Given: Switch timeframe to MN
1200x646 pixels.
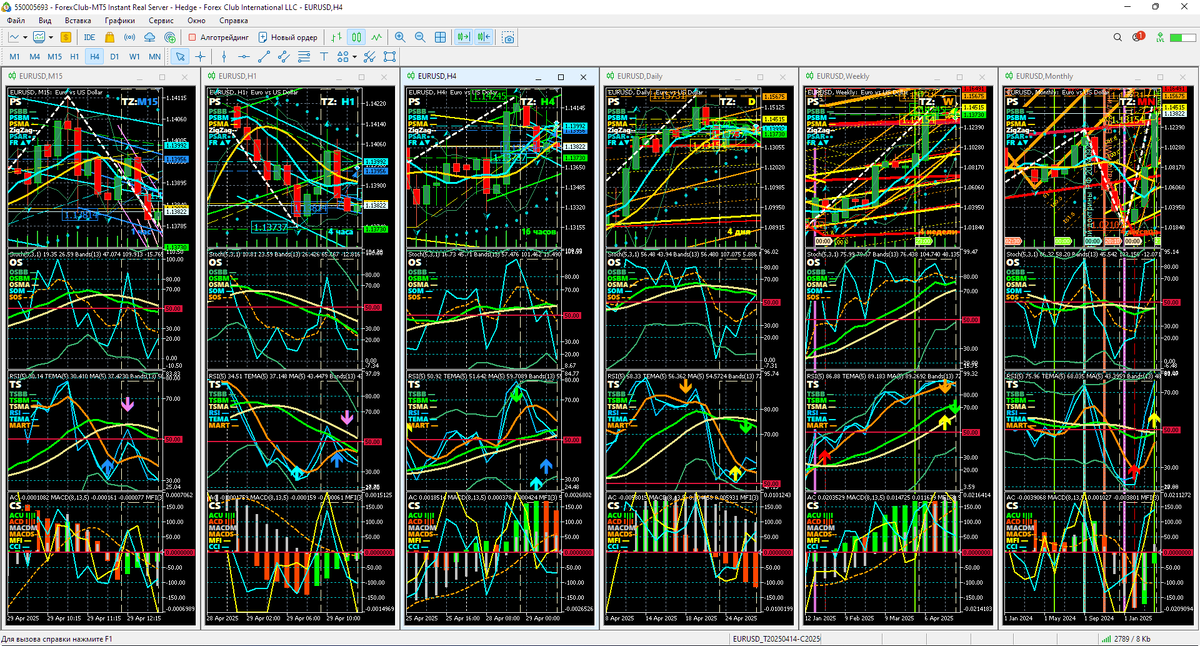Looking at the screenshot, I should pos(154,57).
